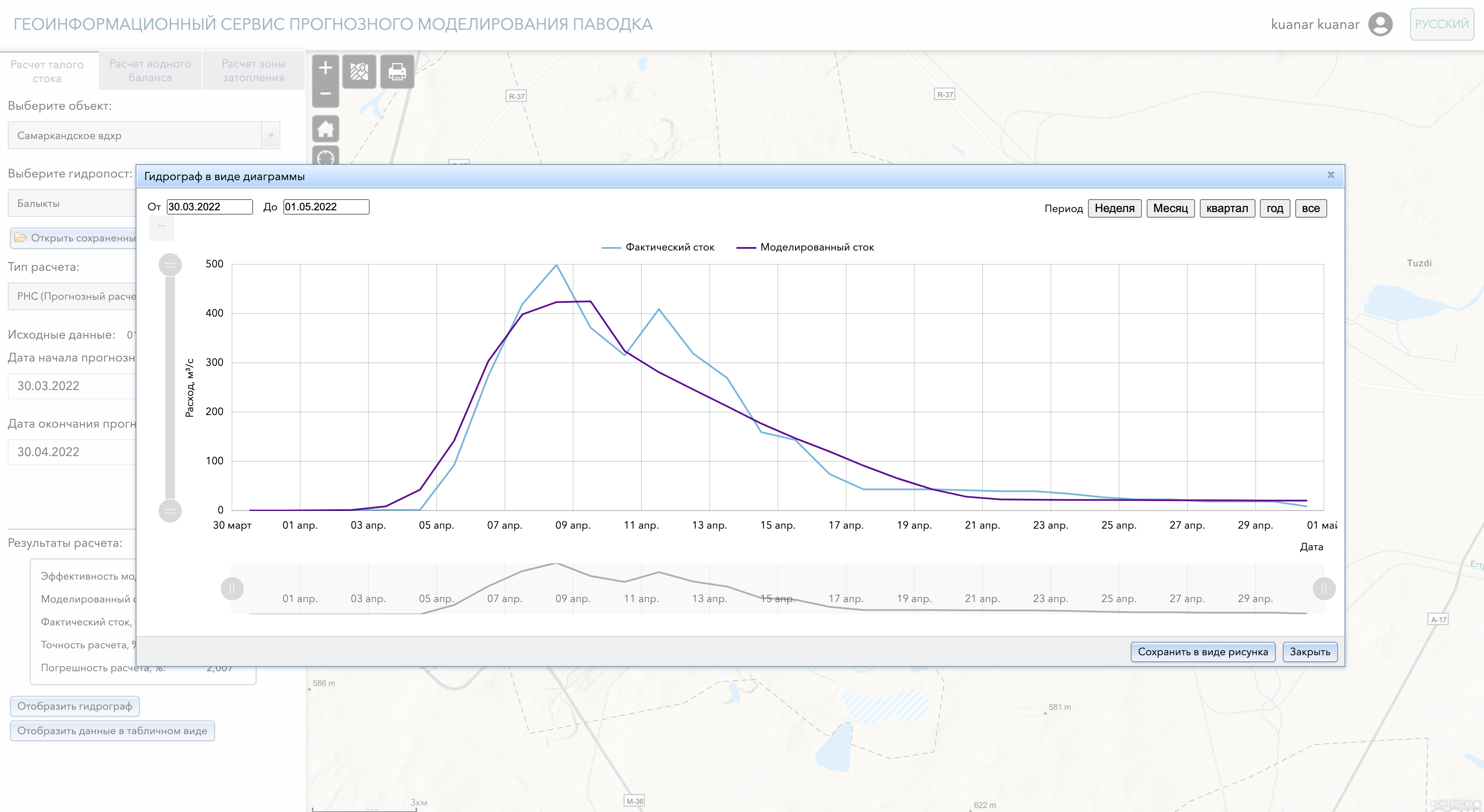The height and width of the screenshot is (812, 1484).
Task: Click top handle of vertical chart slider
Action: (x=170, y=265)
